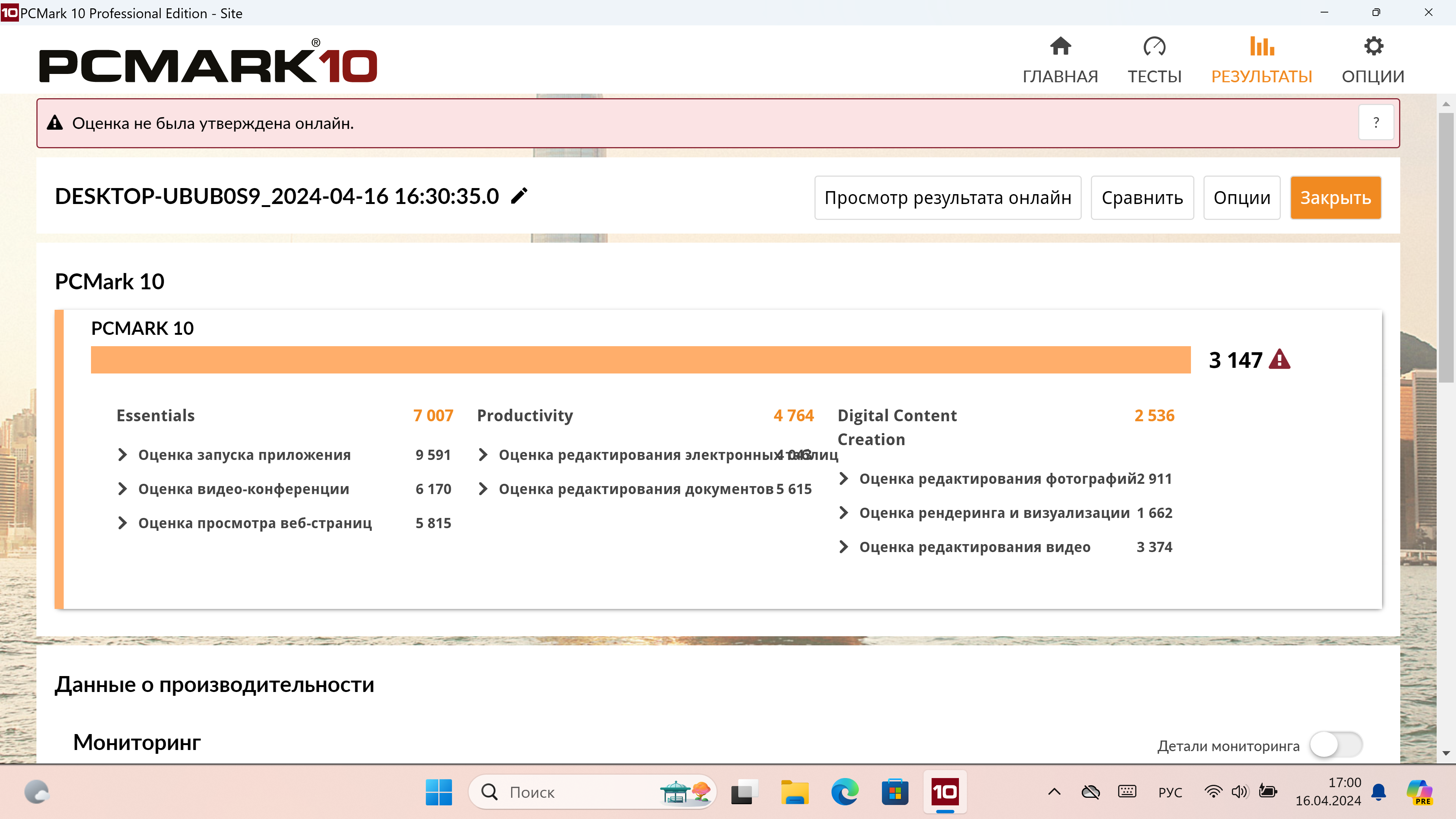Expand Оценка запуска приложения
The height and width of the screenshot is (819, 1456).
pos(122,455)
